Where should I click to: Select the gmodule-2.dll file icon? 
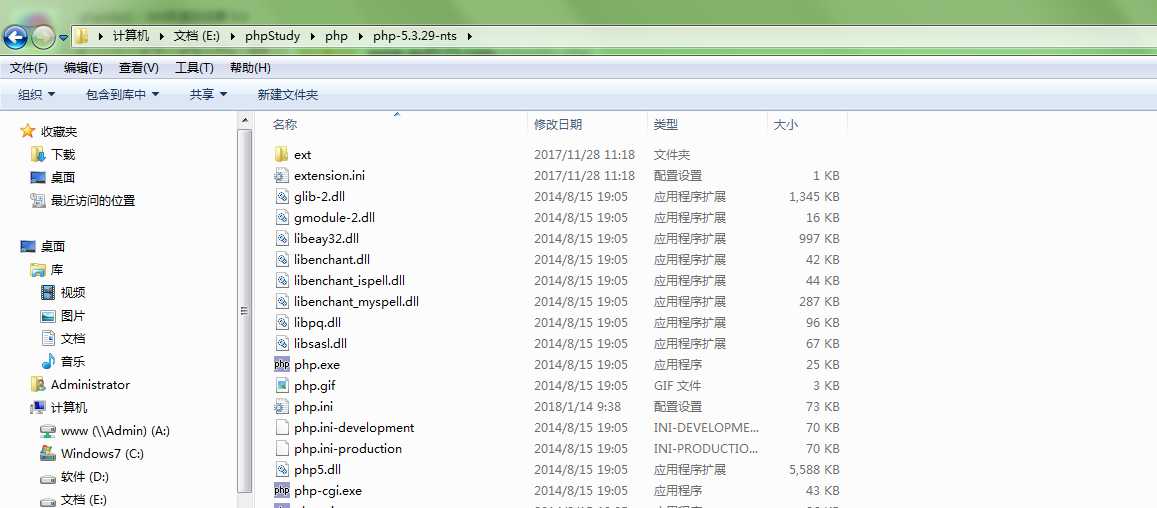(x=281, y=218)
